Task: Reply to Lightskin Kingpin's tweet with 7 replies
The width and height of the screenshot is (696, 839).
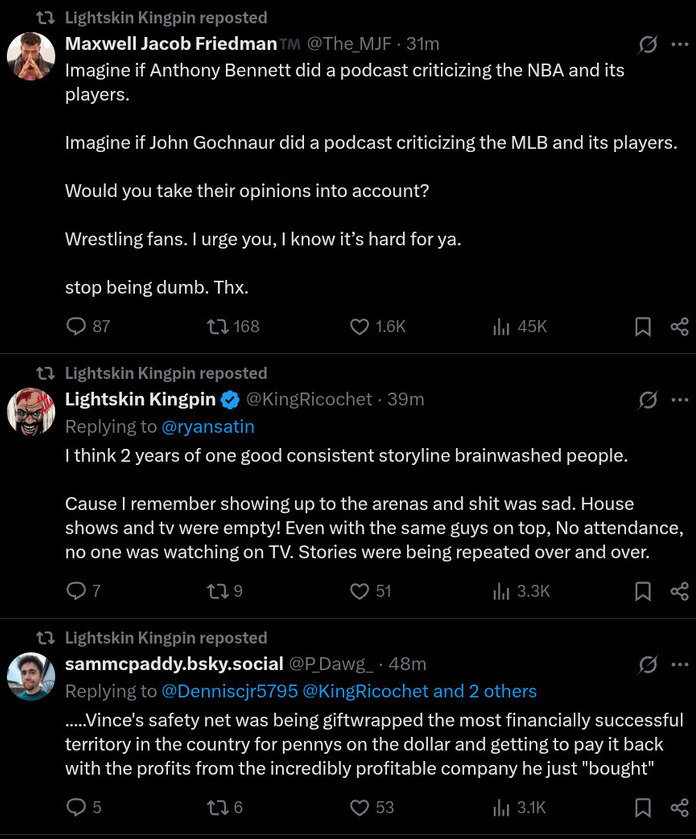Action: 76,591
